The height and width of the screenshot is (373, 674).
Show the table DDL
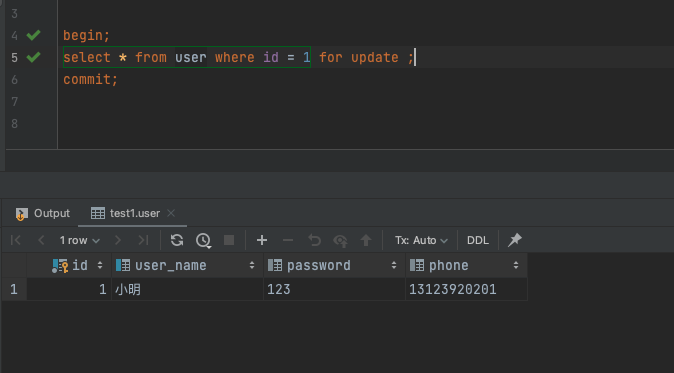click(x=478, y=240)
